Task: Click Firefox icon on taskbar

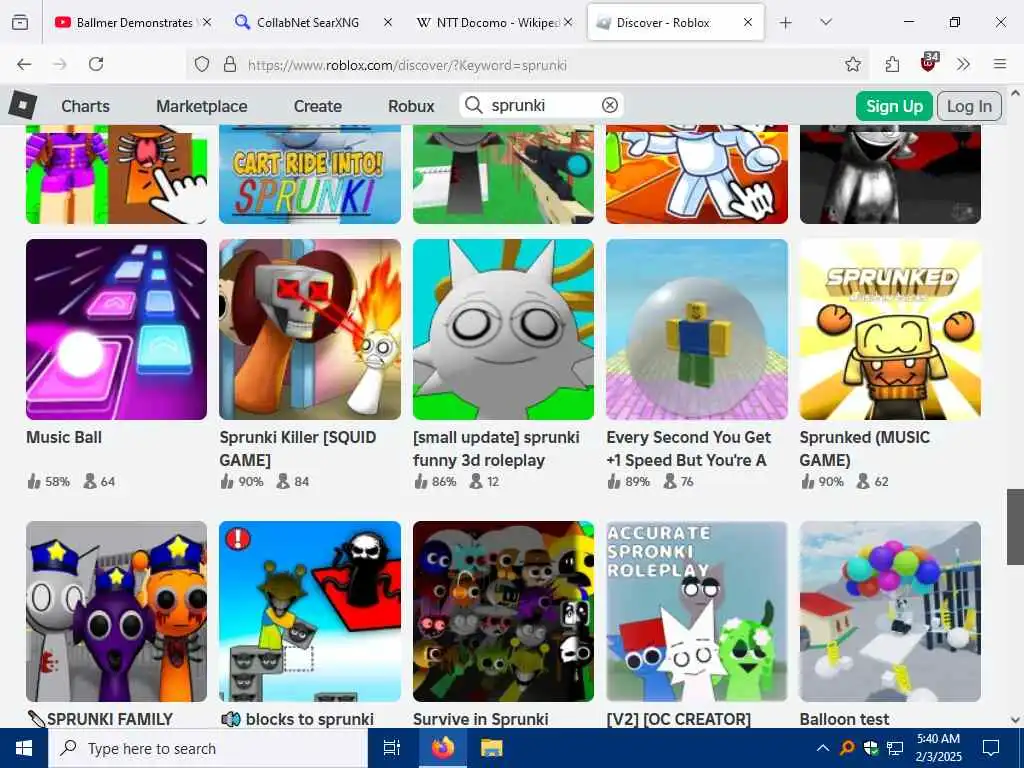Action: click(x=443, y=748)
